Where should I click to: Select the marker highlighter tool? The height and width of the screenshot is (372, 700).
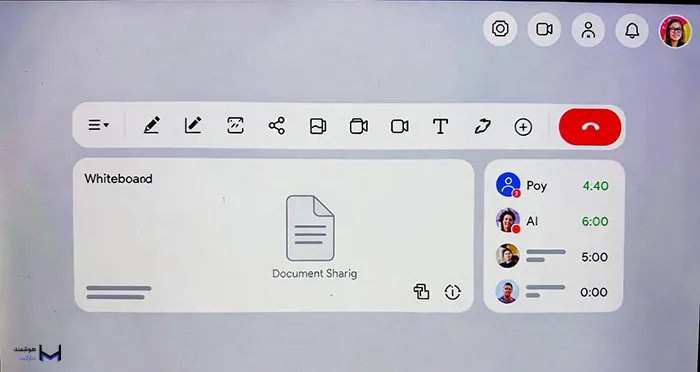[482, 126]
